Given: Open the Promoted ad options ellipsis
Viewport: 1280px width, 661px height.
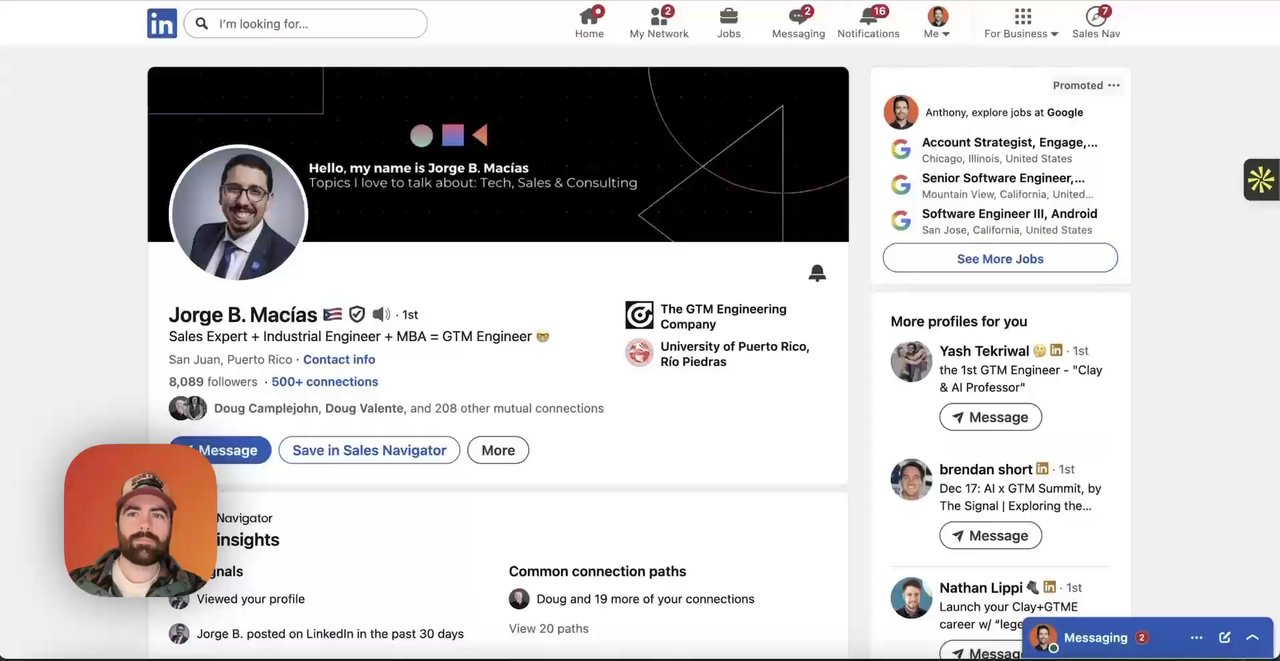Looking at the screenshot, I should coord(1114,85).
